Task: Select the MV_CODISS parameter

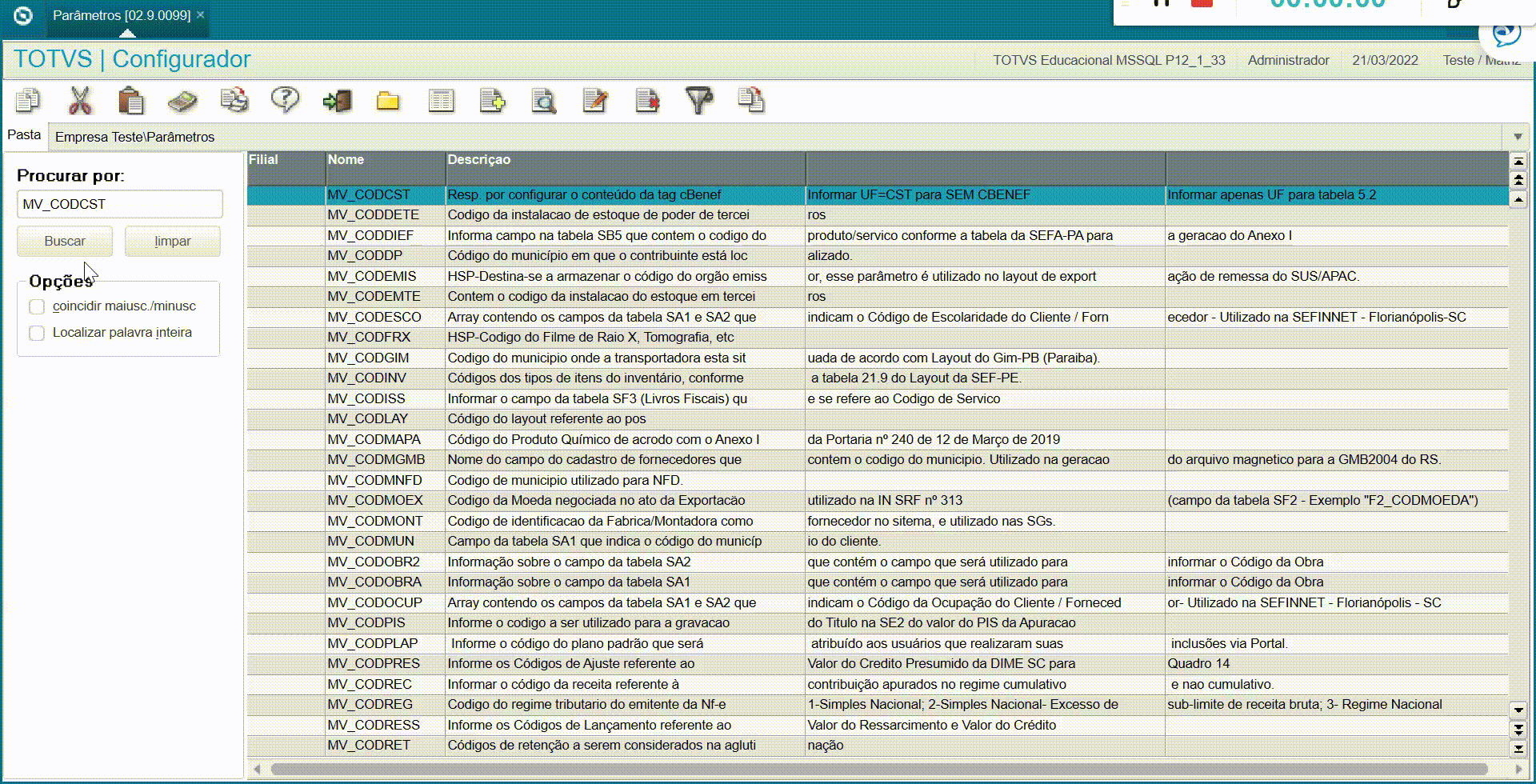Action: [x=878, y=398]
